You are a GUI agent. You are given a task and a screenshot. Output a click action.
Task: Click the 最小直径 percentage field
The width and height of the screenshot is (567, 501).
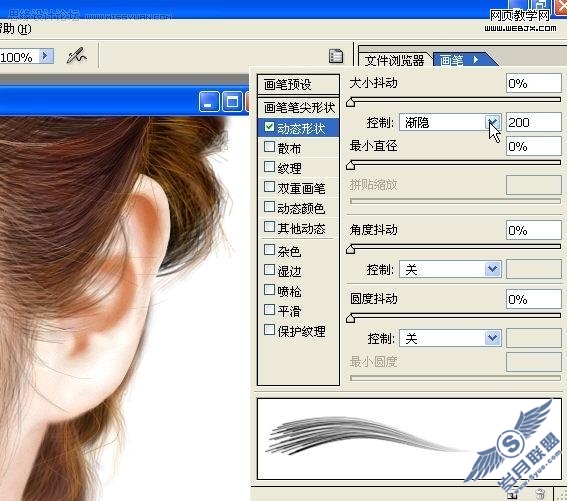(x=534, y=146)
